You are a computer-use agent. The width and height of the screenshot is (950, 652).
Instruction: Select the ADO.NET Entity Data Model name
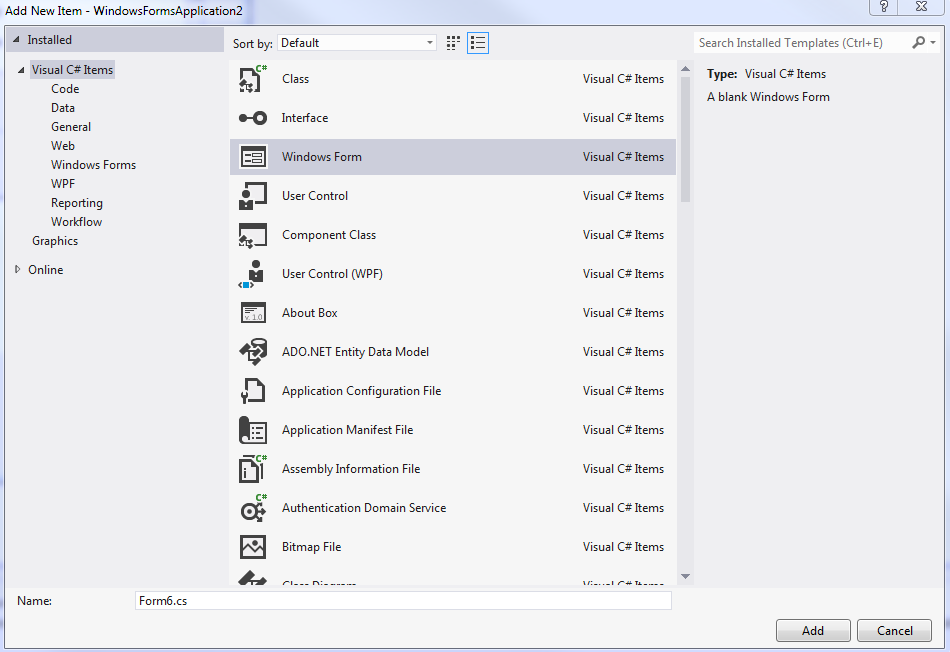coord(355,352)
